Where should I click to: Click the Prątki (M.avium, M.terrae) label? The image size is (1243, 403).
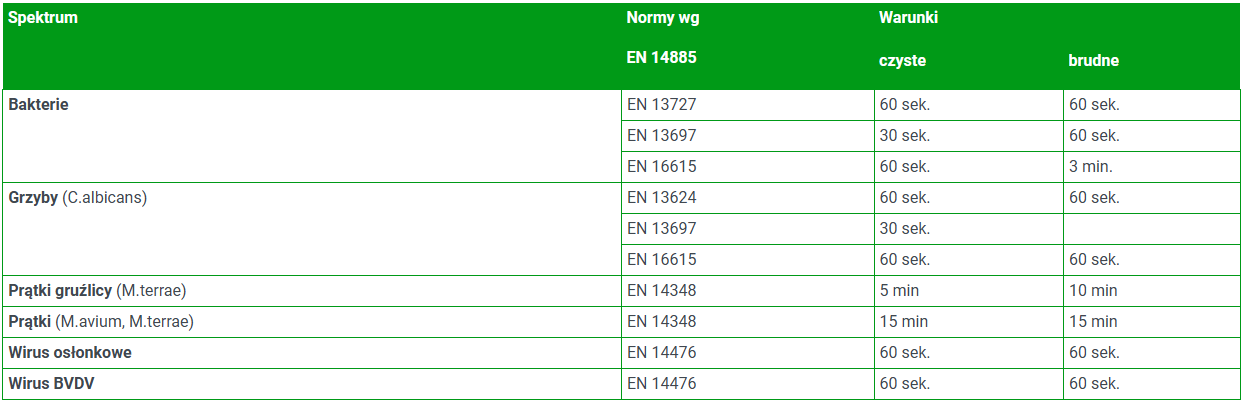click(x=101, y=321)
